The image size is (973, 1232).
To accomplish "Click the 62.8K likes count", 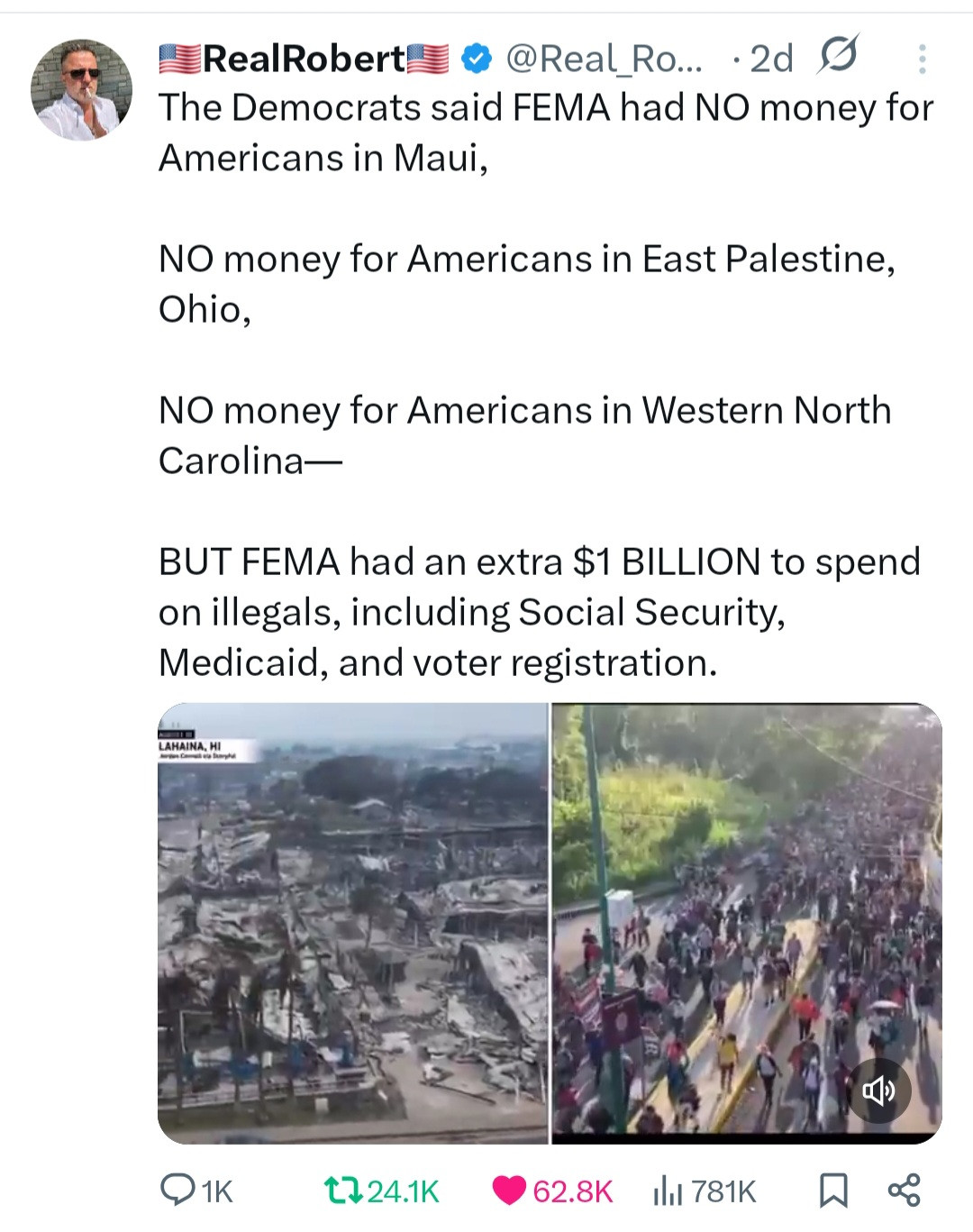I will coord(573,1191).
